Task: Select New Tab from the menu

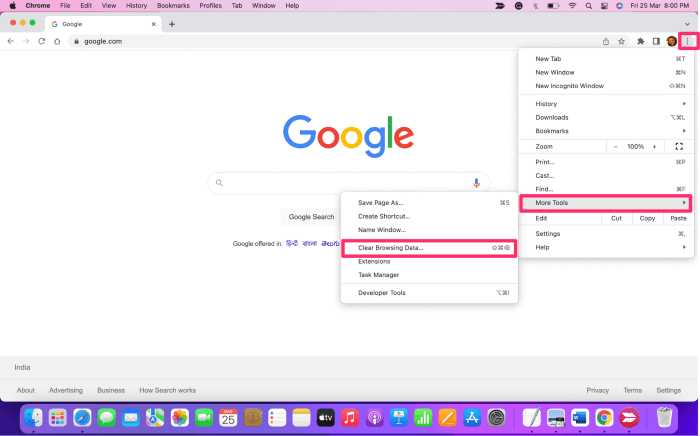Action: point(606,59)
